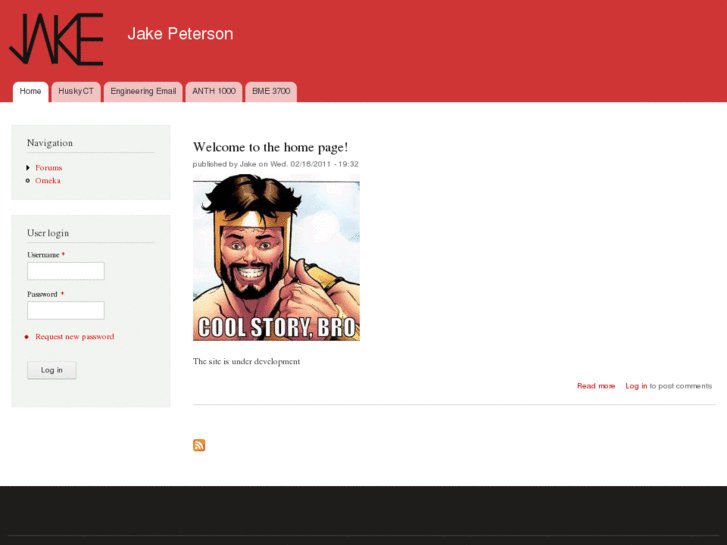This screenshot has height=545, width=727.
Task: Select the Home tab
Action: 31,91
